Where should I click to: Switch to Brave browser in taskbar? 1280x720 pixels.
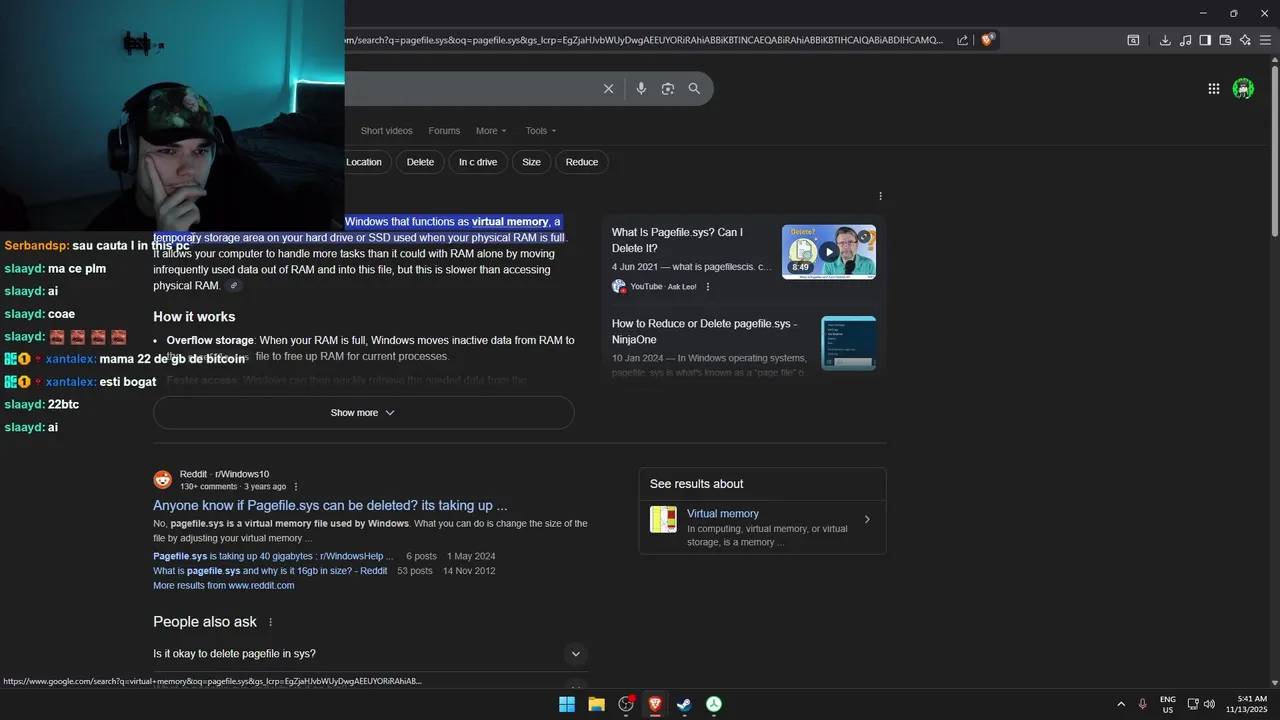(x=655, y=704)
